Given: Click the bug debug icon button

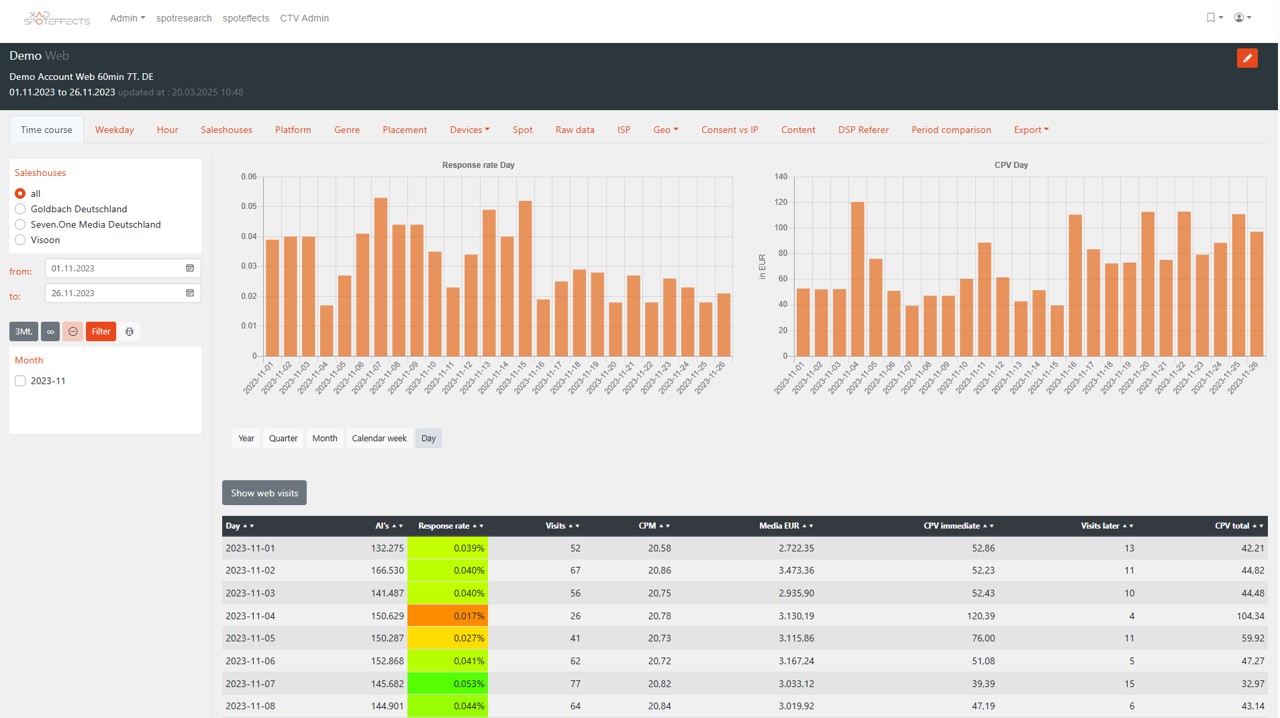Looking at the screenshot, I should point(129,331).
